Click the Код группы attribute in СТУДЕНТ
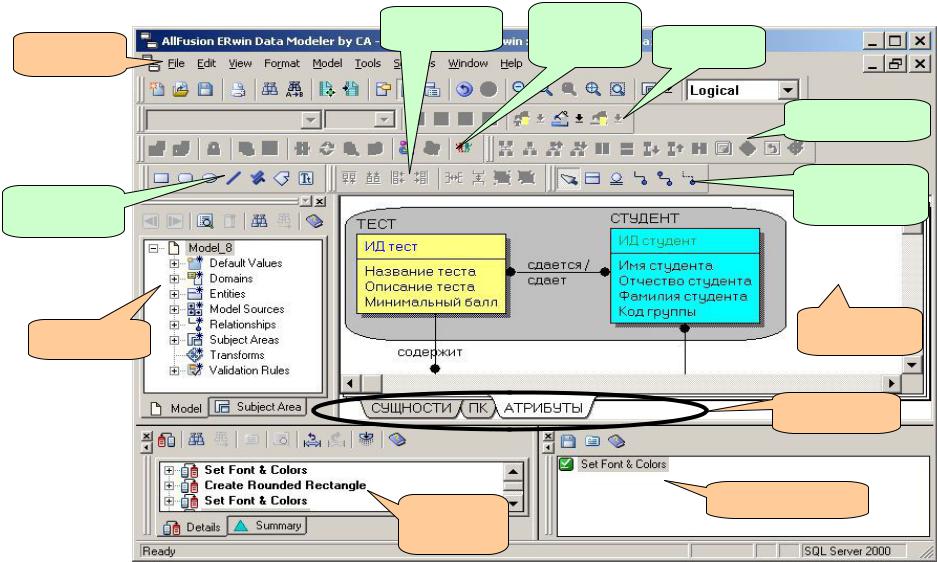 tap(656, 311)
